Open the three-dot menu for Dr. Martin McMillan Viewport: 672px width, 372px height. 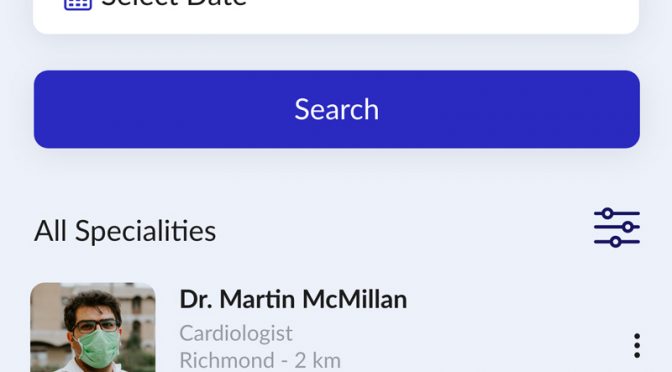[637, 345]
